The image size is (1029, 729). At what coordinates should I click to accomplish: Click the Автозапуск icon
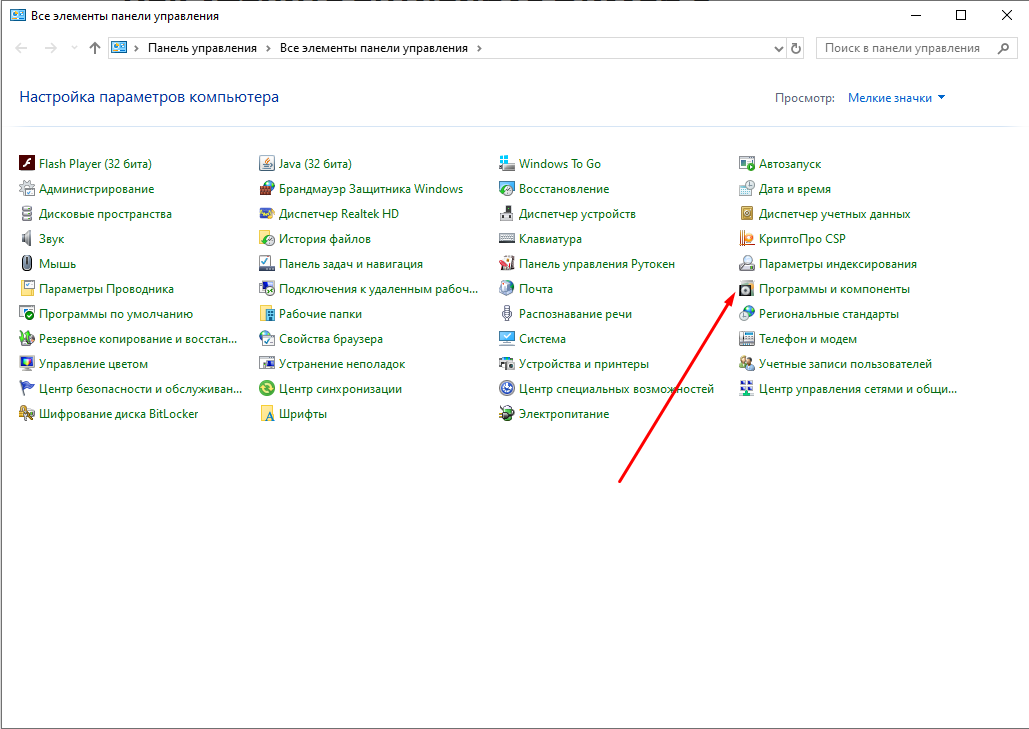tap(747, 163)
